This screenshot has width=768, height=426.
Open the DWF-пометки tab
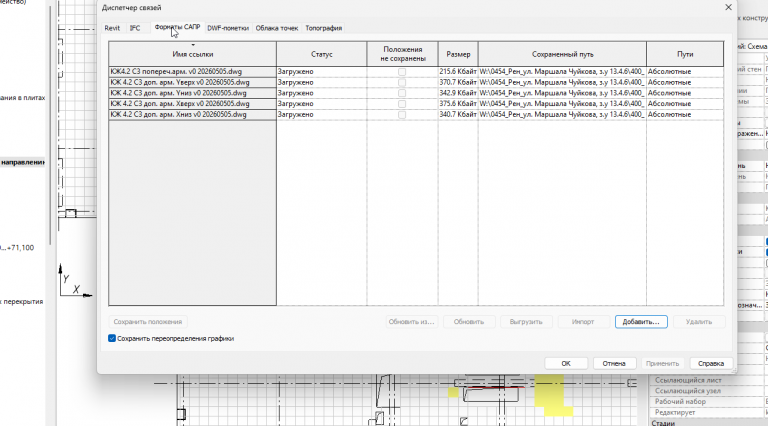point(228,28)
